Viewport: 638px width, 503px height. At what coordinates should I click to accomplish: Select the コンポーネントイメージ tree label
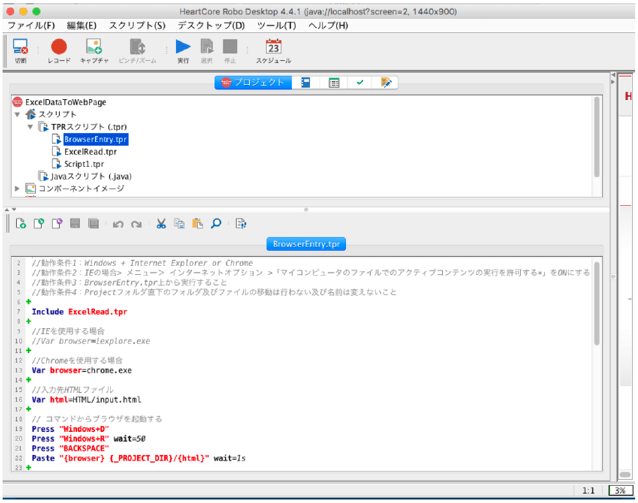click(x=81, y=188)
